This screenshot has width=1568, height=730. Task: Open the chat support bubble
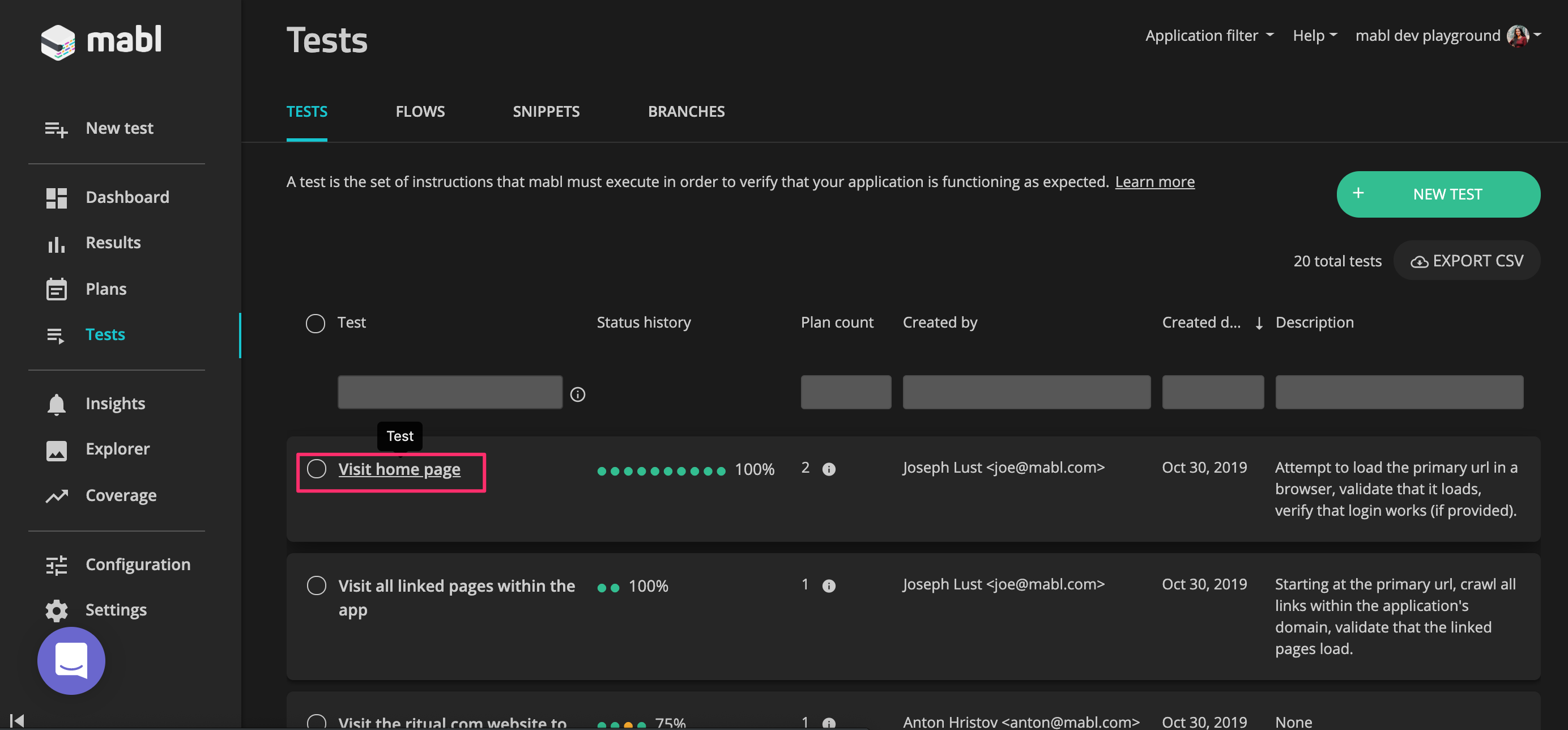point(71,661)
